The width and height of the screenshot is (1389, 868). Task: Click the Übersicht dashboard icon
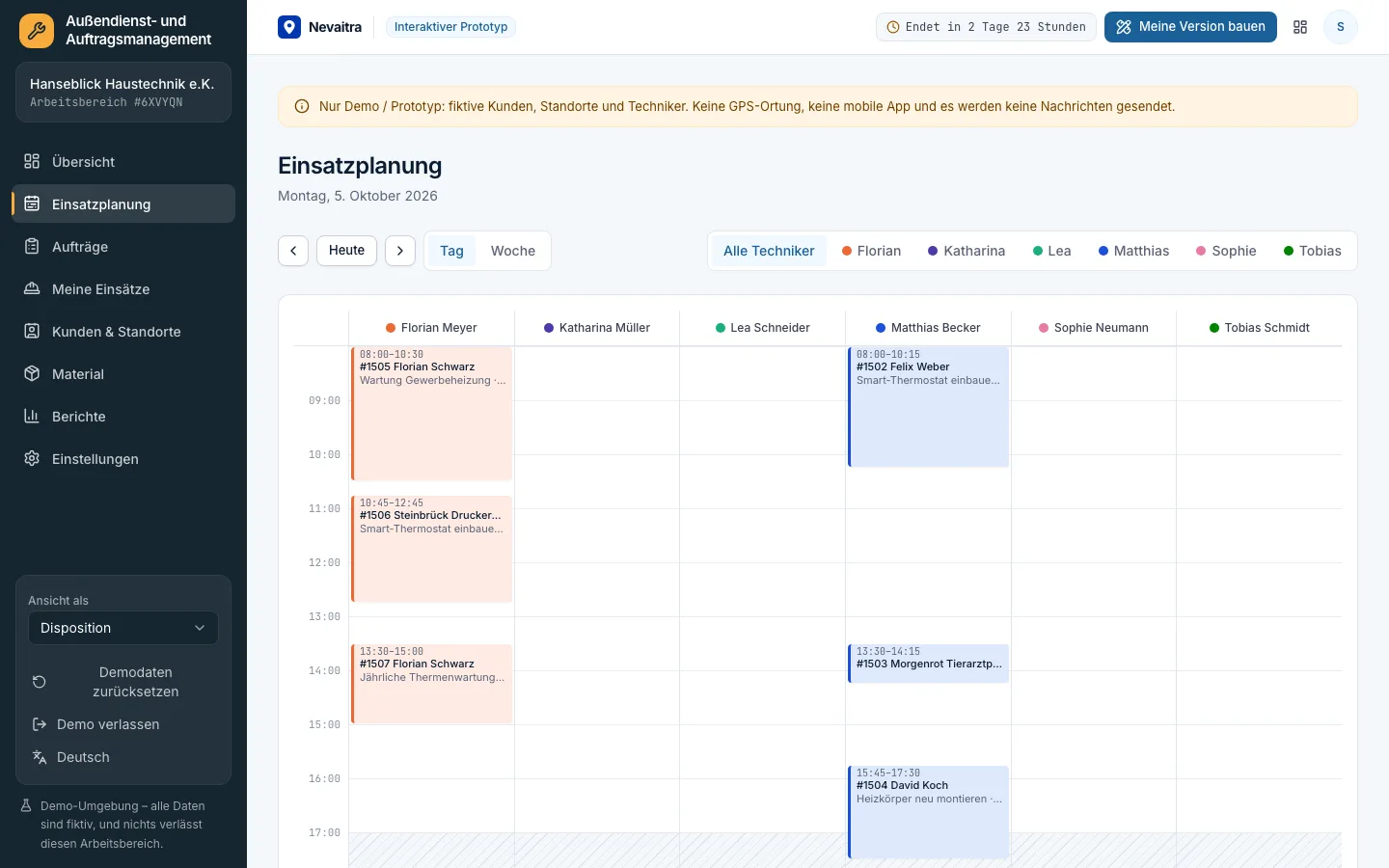[x=32, y=161]
